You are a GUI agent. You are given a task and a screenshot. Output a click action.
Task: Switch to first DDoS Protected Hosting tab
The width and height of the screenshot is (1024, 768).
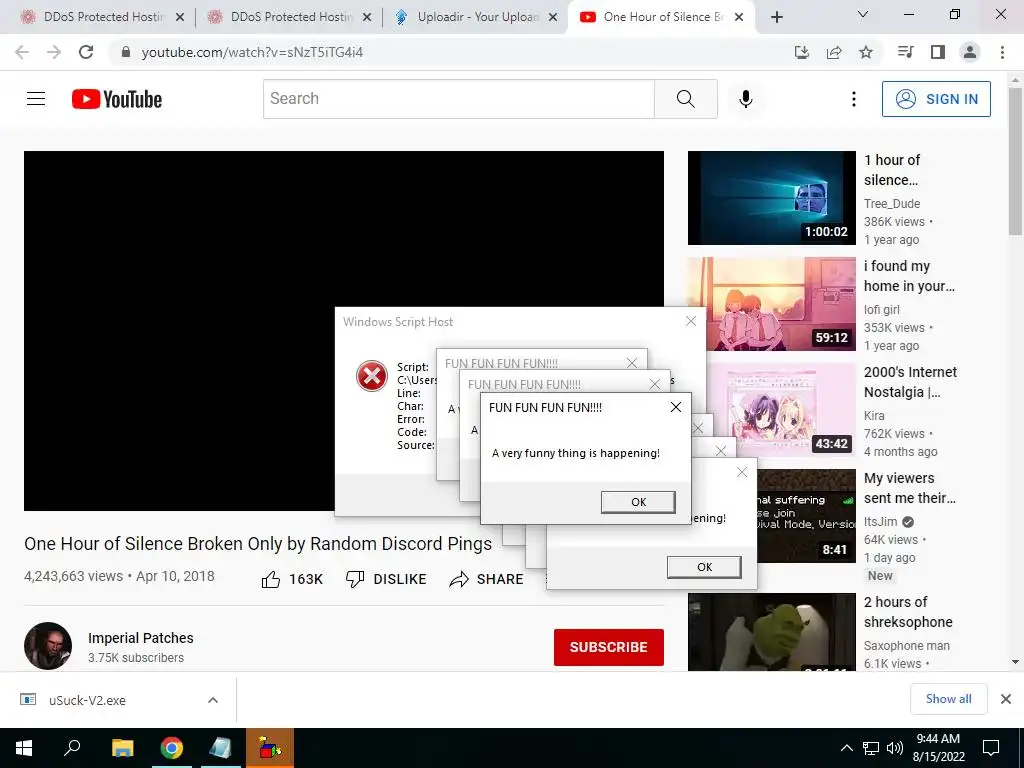coord(103,17)
